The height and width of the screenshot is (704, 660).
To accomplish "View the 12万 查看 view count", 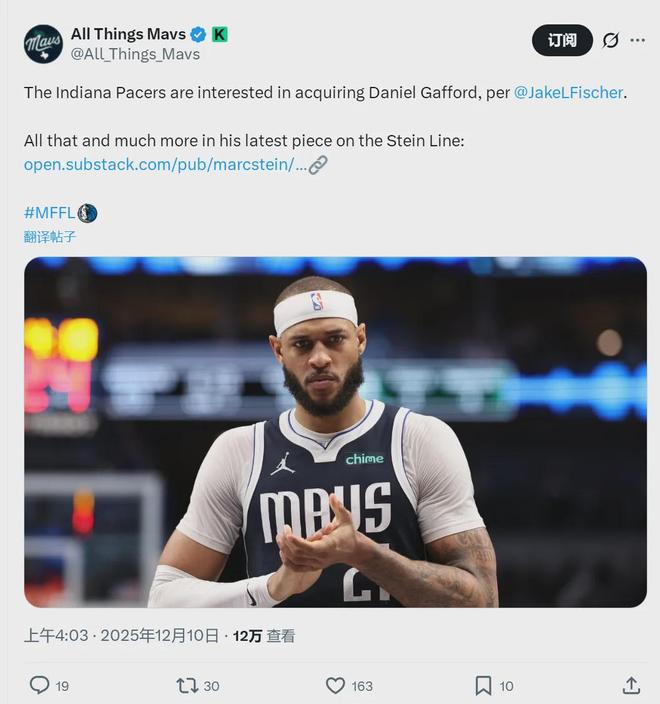I will pyautogui.click(x=264, y=635).
